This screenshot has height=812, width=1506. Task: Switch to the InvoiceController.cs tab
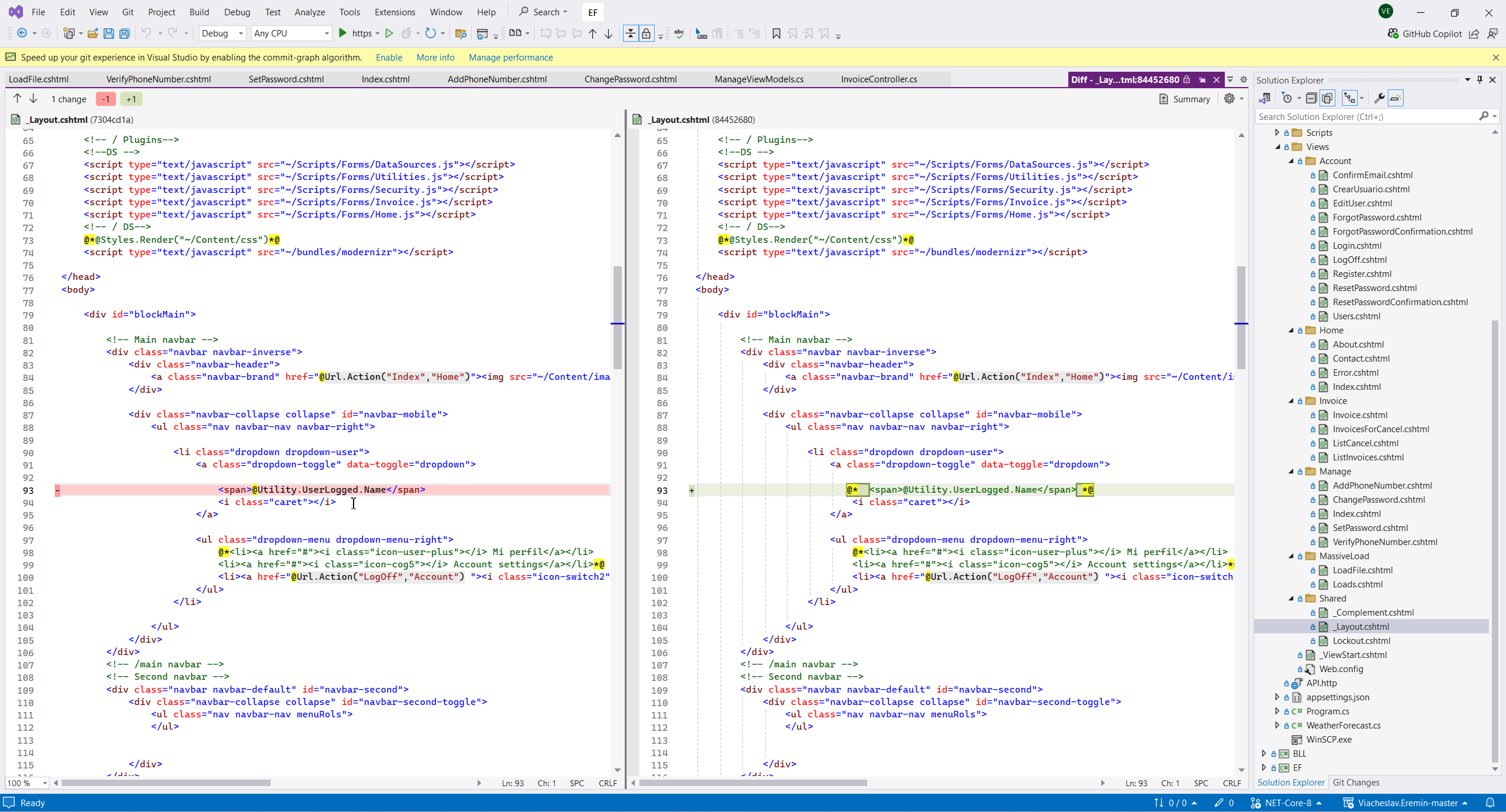click(x=878, y=79)
